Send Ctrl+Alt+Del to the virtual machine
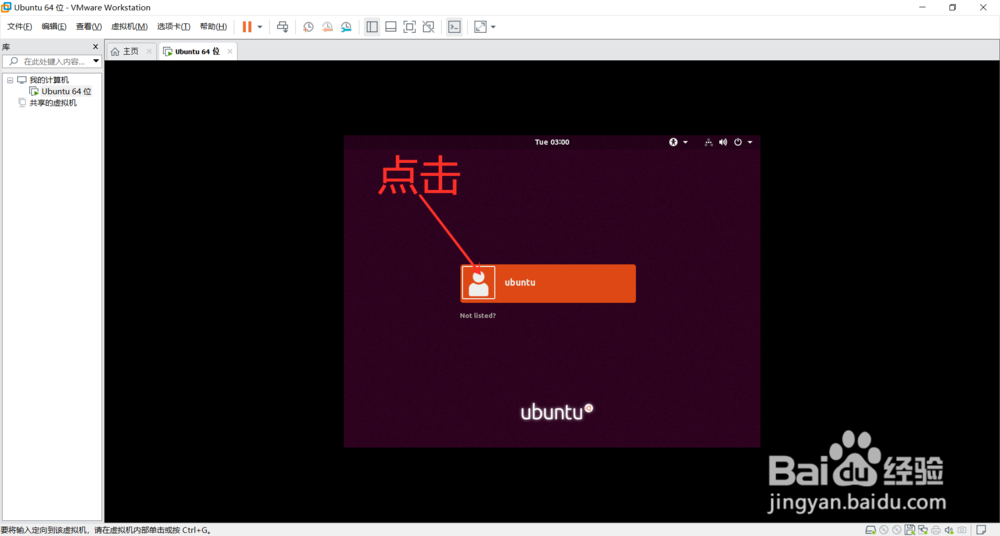The image size is (1000, 536). [283, 27]
